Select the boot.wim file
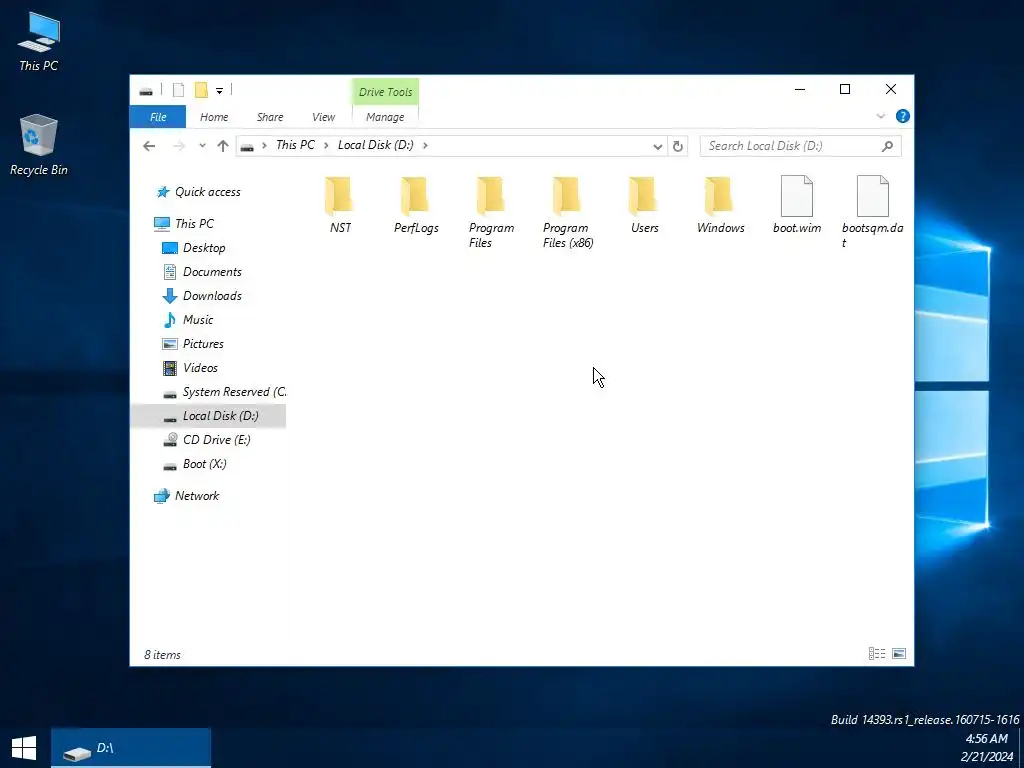Screen dimensions: 1024x768 pos(797,204)
